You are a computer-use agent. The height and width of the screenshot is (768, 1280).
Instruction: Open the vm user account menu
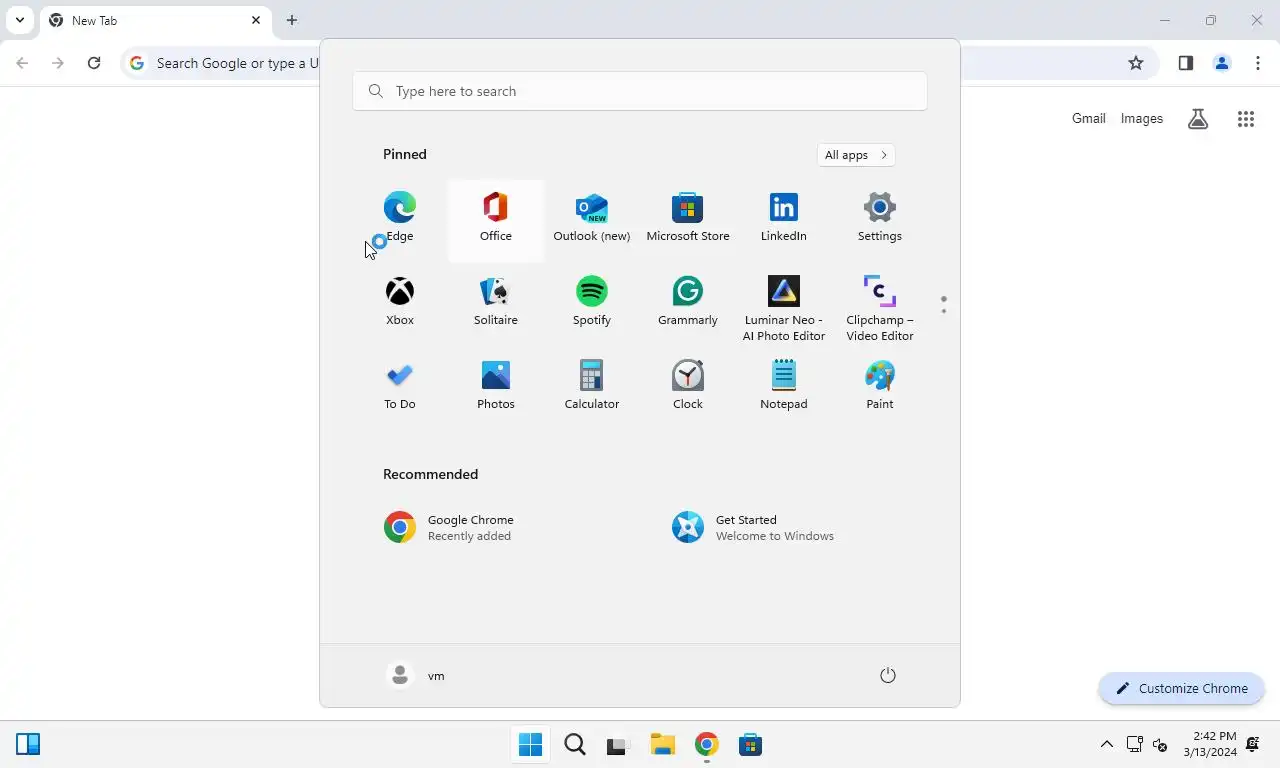tap(416, 675)
